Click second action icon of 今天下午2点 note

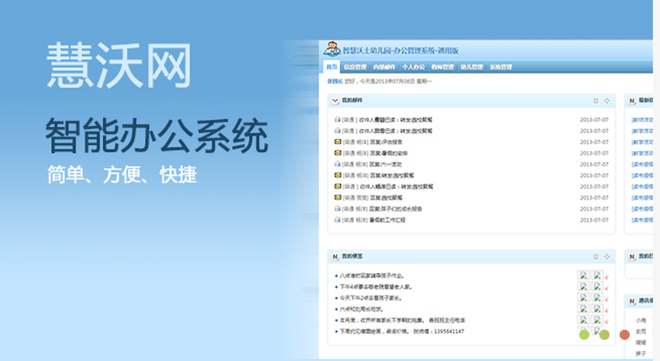(x=597, y=297)
